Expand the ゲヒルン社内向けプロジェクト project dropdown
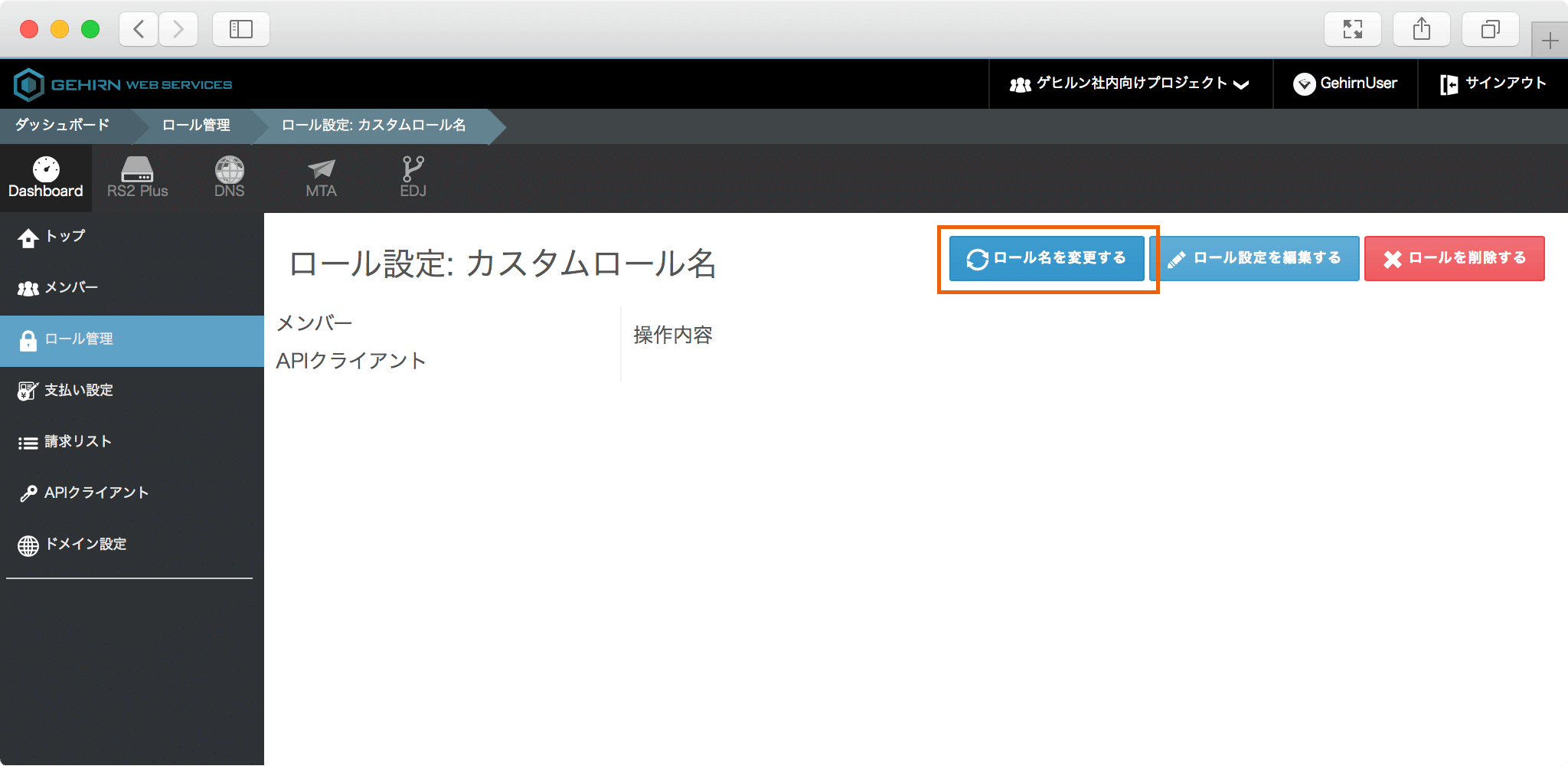Viewport: 1568px width, 766px height. pos(1130,83)
